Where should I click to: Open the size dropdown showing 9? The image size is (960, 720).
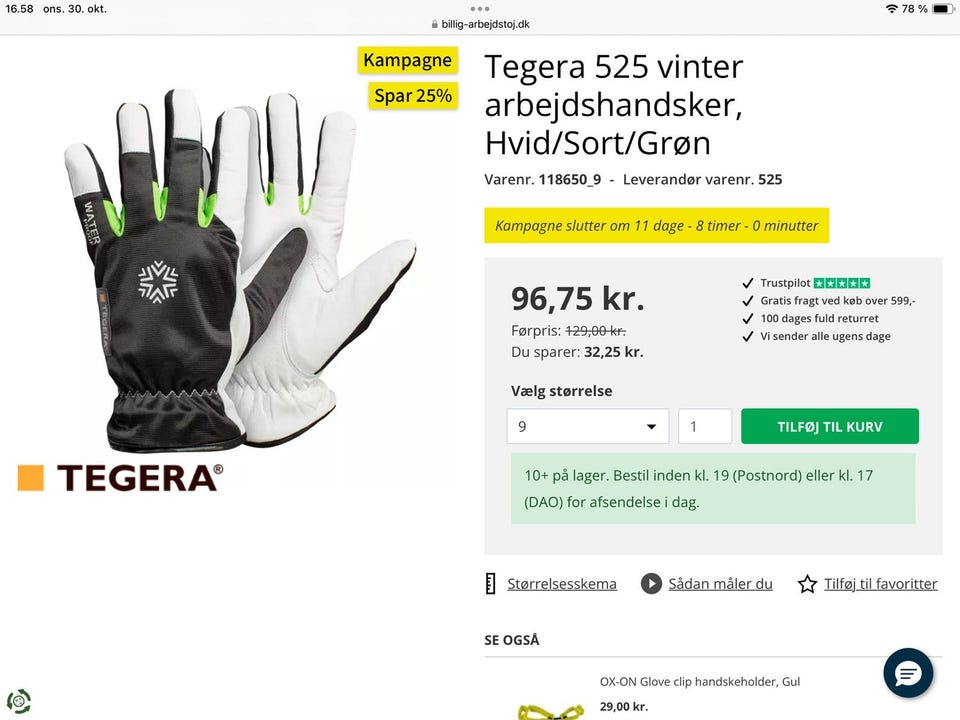pyautogui.click(x=587, y=426)
